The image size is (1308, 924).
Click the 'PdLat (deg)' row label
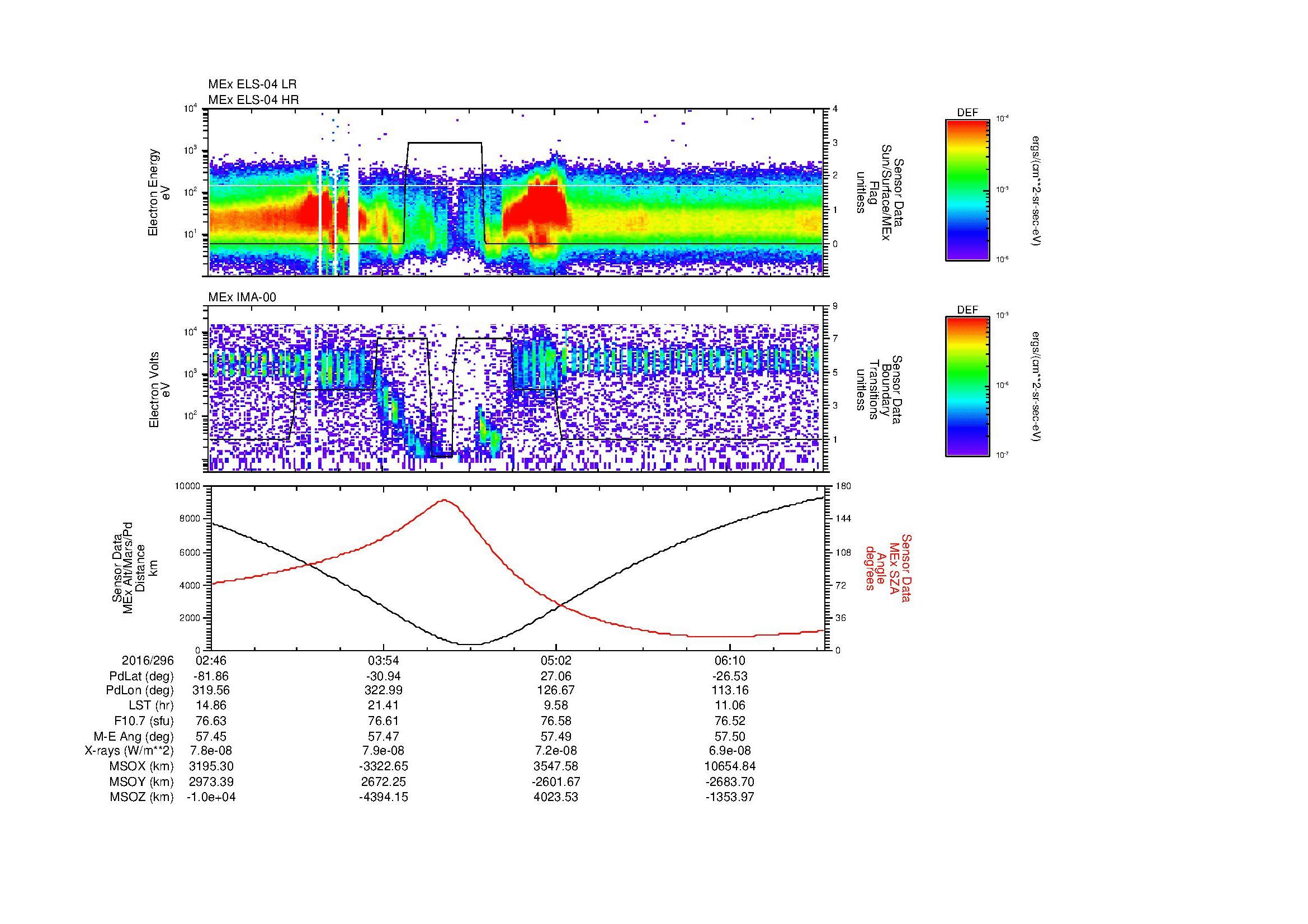click(141, 676)
